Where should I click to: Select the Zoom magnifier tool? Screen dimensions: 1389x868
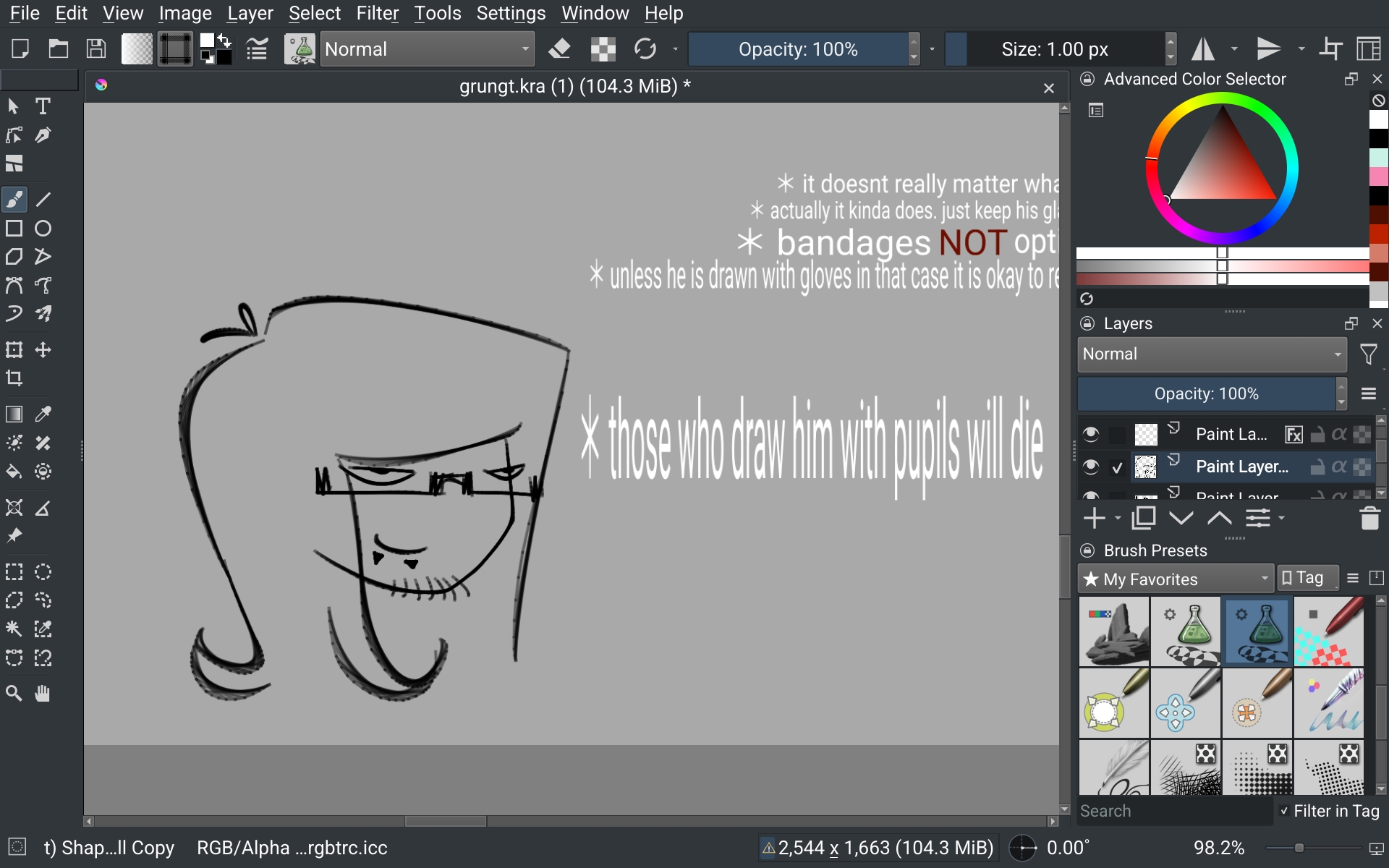point(14,693)
